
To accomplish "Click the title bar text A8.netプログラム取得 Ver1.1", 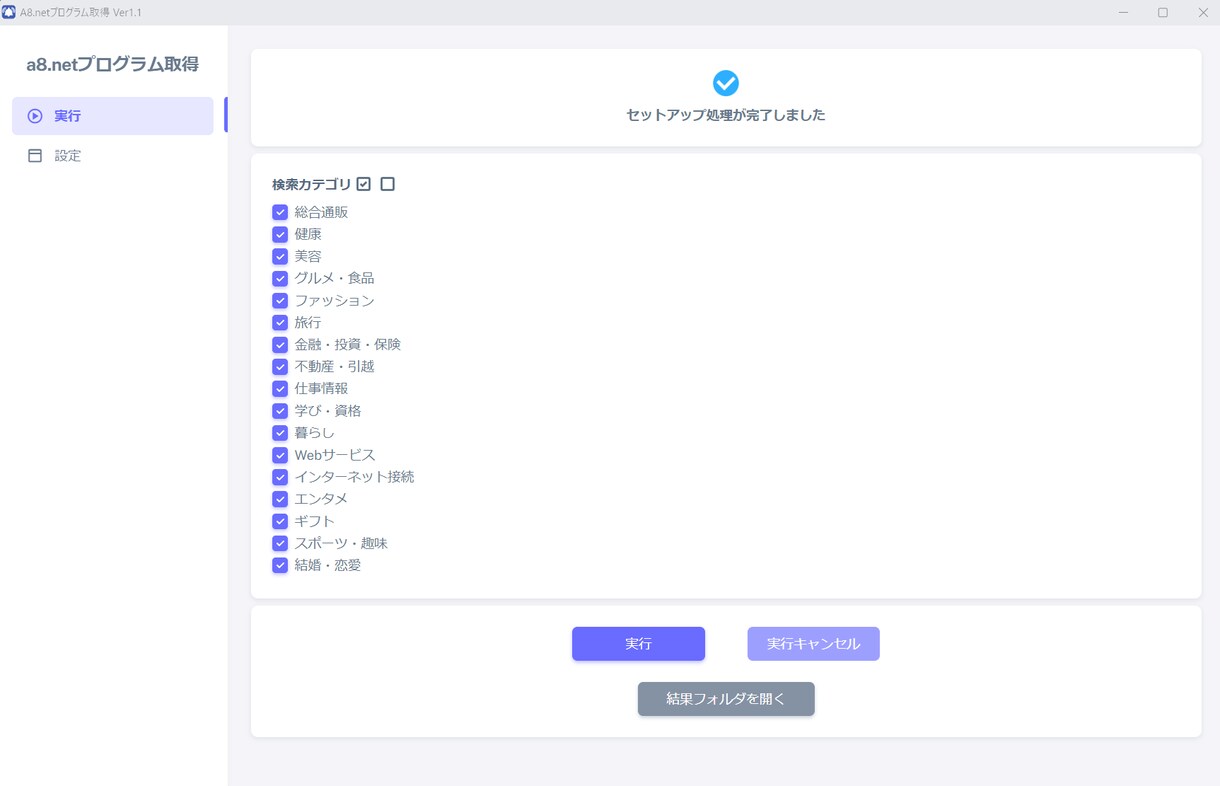I will click(x=81, y=12).
